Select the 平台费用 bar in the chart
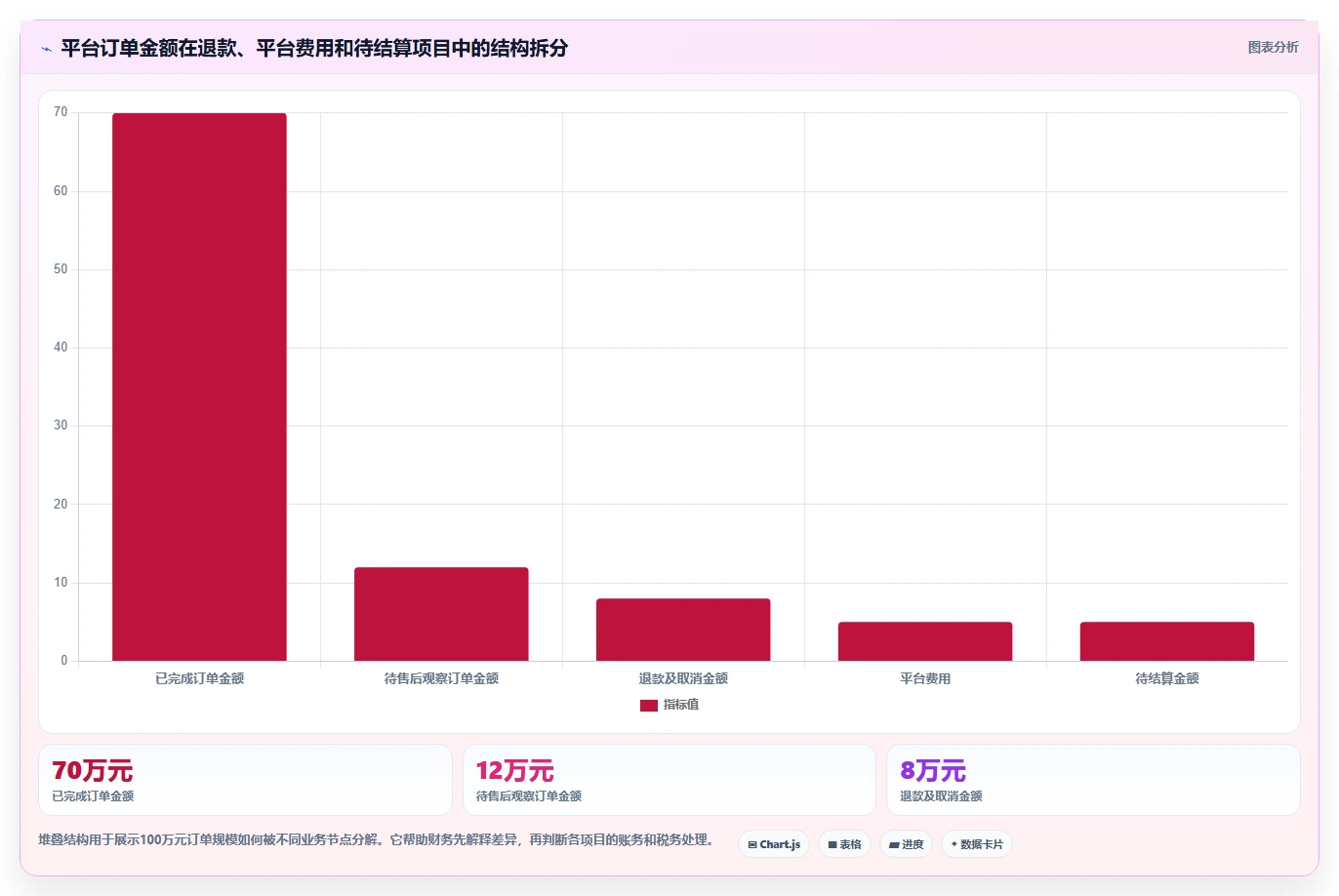 click(x=925, y=641)
